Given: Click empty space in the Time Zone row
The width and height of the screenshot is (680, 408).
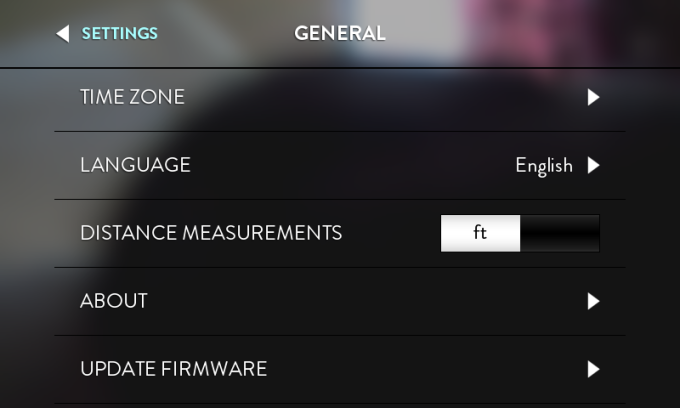Looking at the screenshot, I should tap(380, 98).
